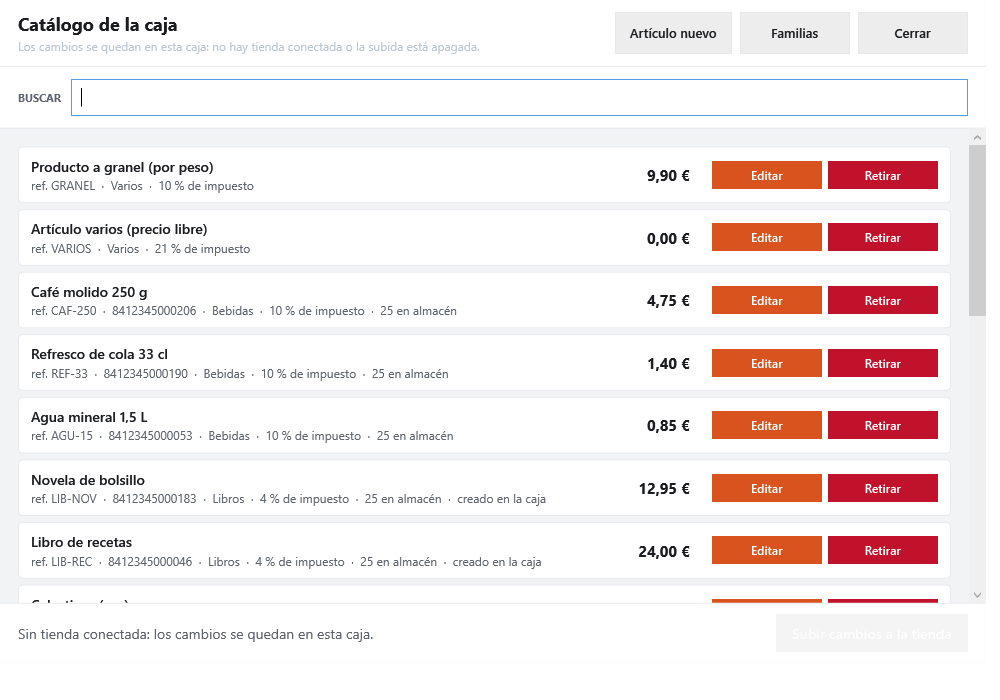This screenshot has height=700, width=1000.
Task: Click the price 24,00 €
Action: pyautogui.click(x=664, y=551)
